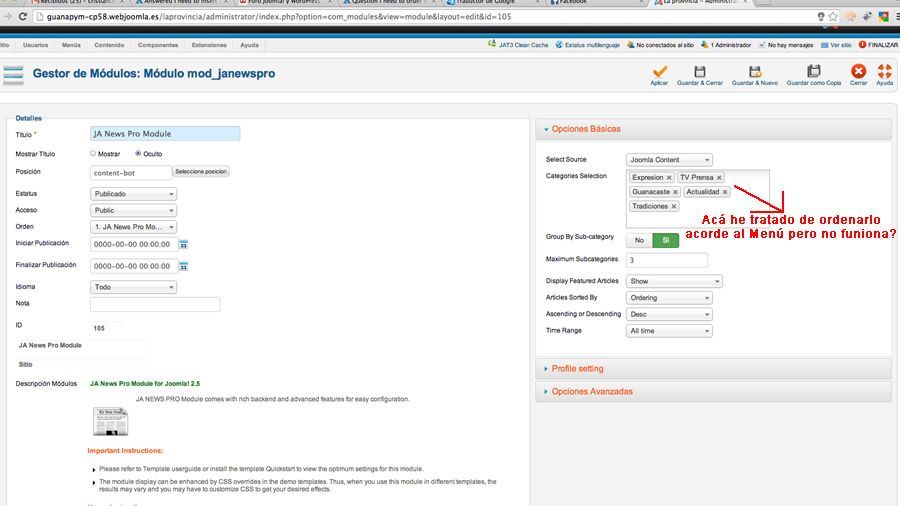Click the module manager header icon
Viewport: 900px width, 506px height.
(13, 75)
